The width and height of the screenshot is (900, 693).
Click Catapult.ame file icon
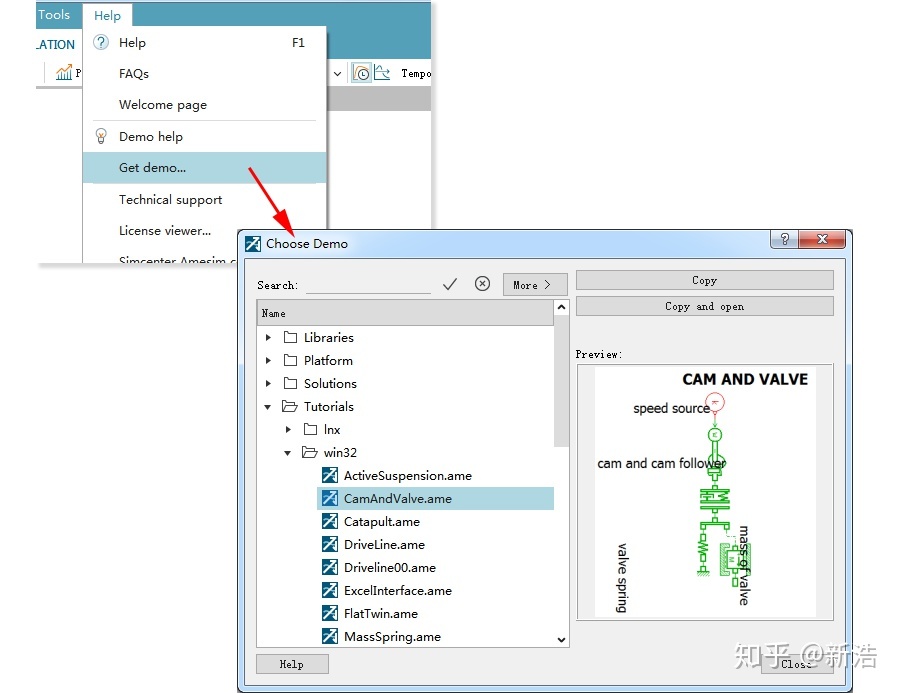pos(329,521)
